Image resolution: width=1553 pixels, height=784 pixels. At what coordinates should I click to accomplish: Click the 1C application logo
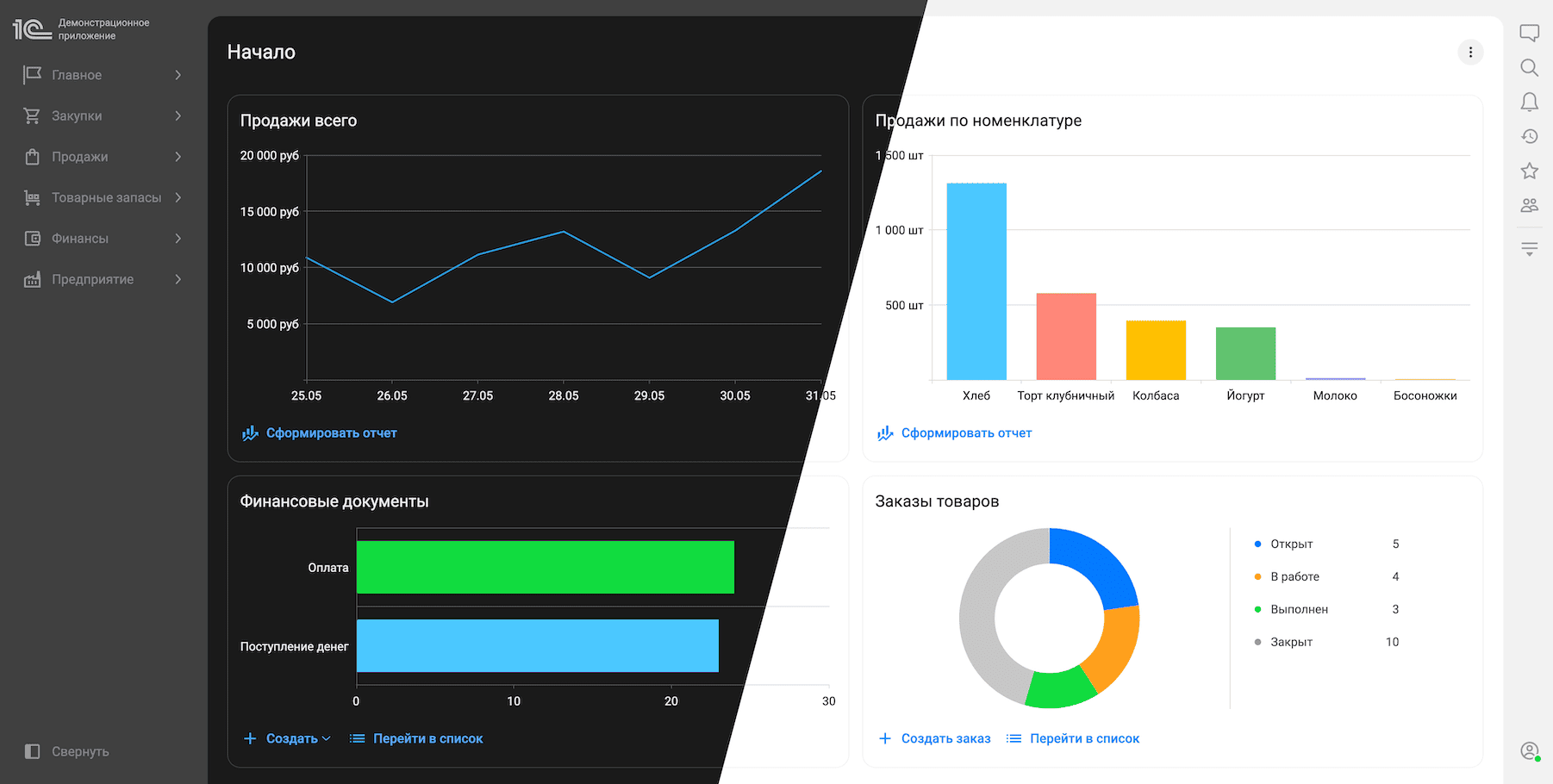pyautogui.click(x=33, y=29)
